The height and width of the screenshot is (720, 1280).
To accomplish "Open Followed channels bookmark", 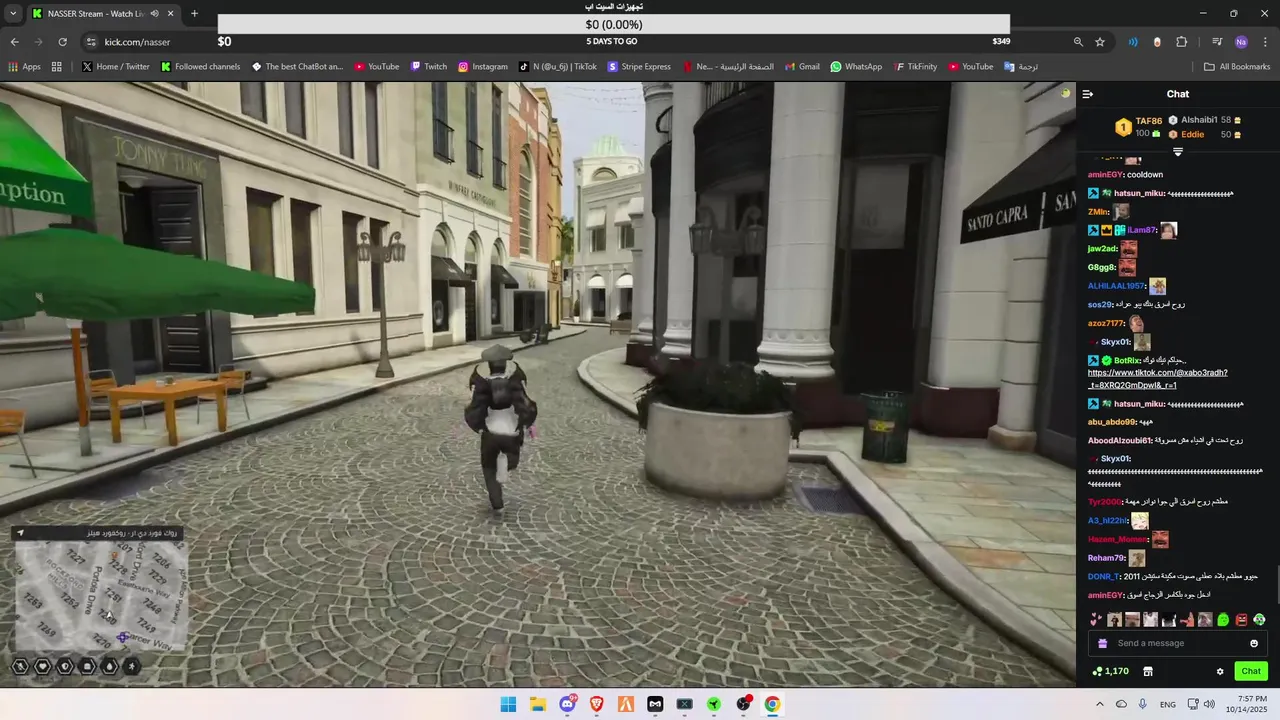I will [200, 67].
